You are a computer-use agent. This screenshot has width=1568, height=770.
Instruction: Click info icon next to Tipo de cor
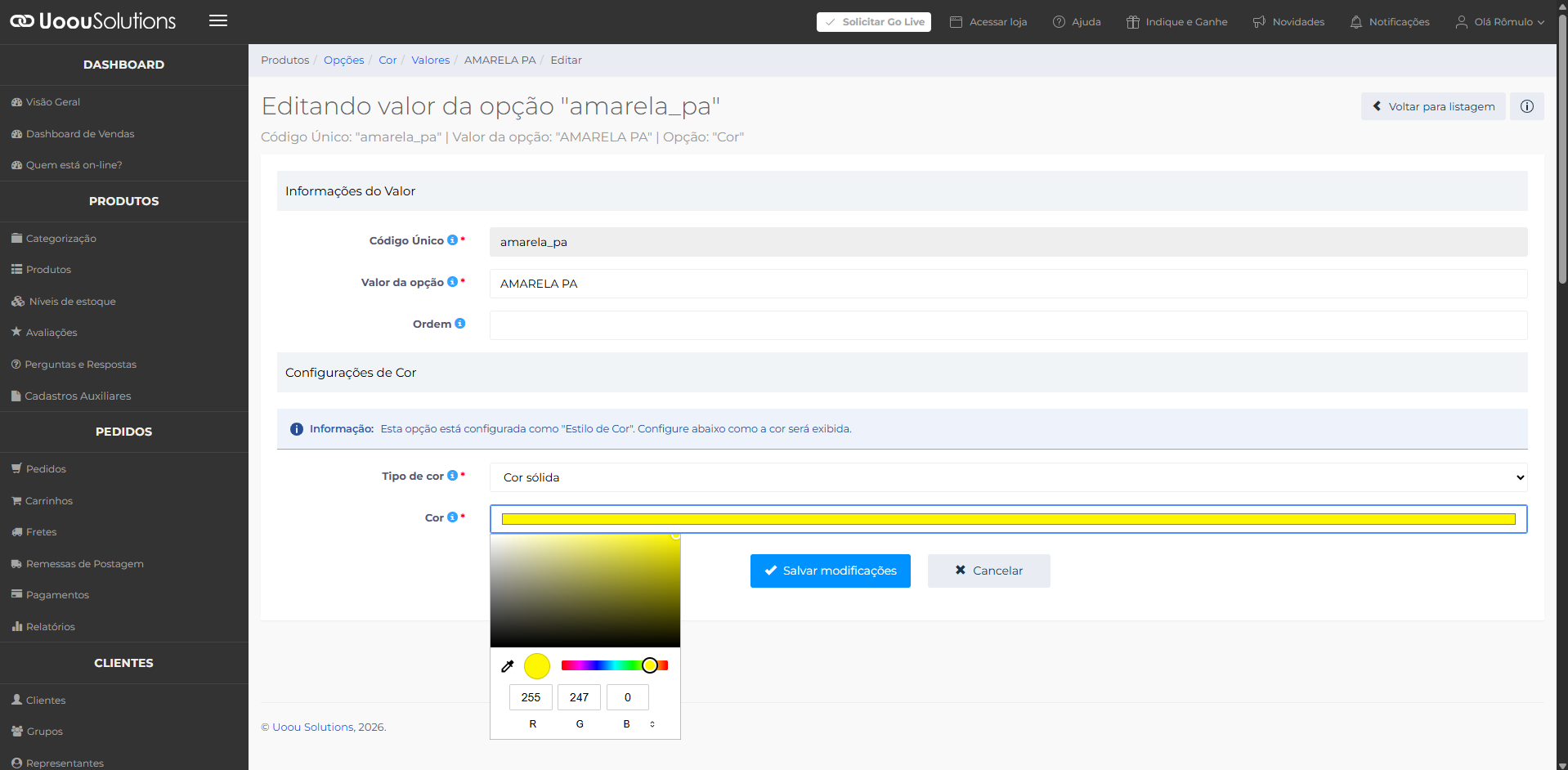pyautogui.click(x=452, y=476)
